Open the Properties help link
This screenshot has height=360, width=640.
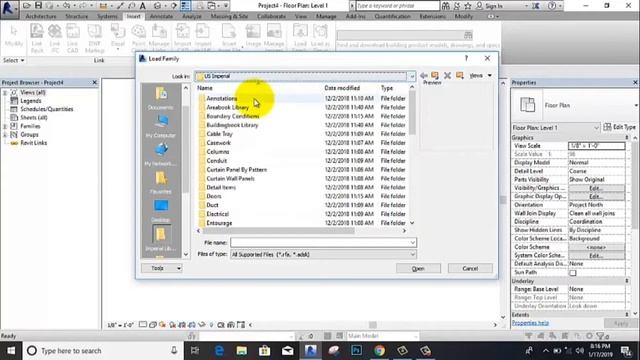[530, 323]
